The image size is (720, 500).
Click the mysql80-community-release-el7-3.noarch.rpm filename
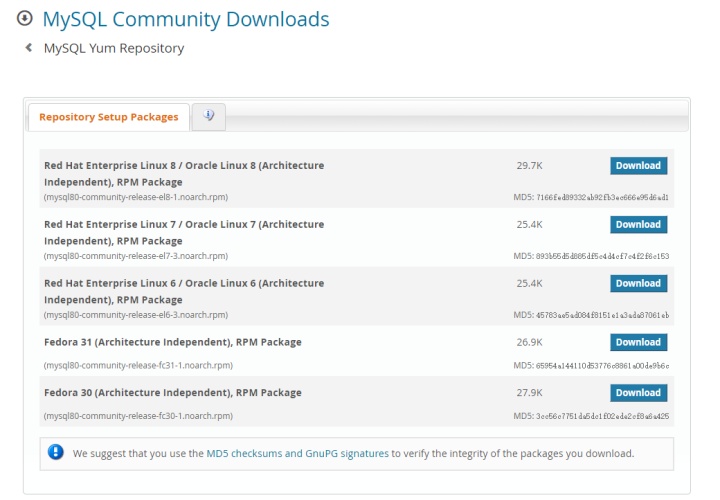[x=136, y=256]
